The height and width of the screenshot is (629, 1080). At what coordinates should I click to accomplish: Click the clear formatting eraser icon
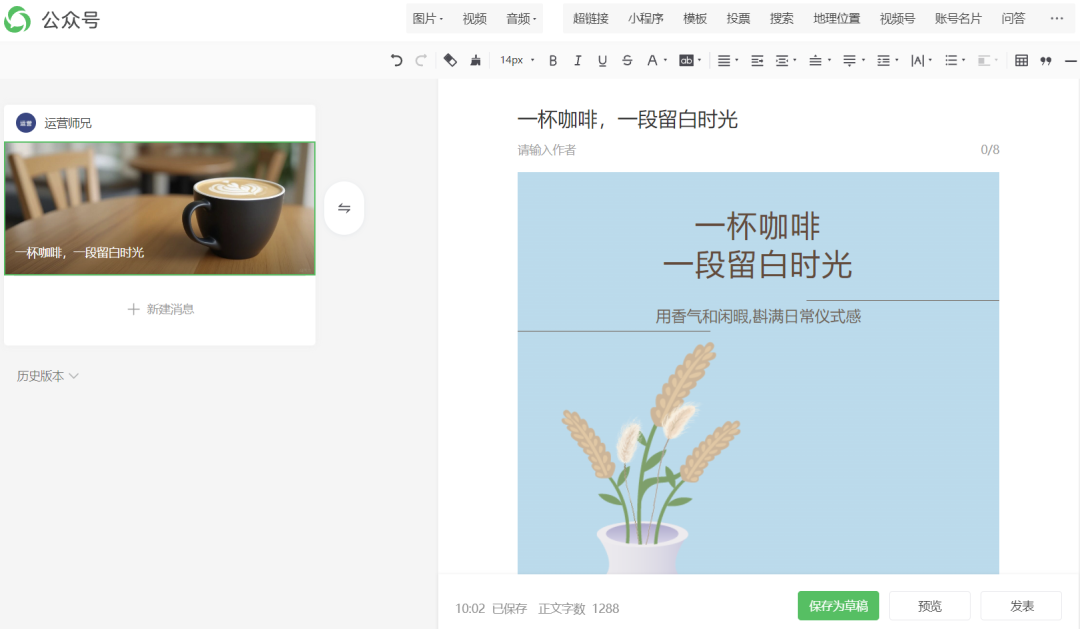point(450,60)
